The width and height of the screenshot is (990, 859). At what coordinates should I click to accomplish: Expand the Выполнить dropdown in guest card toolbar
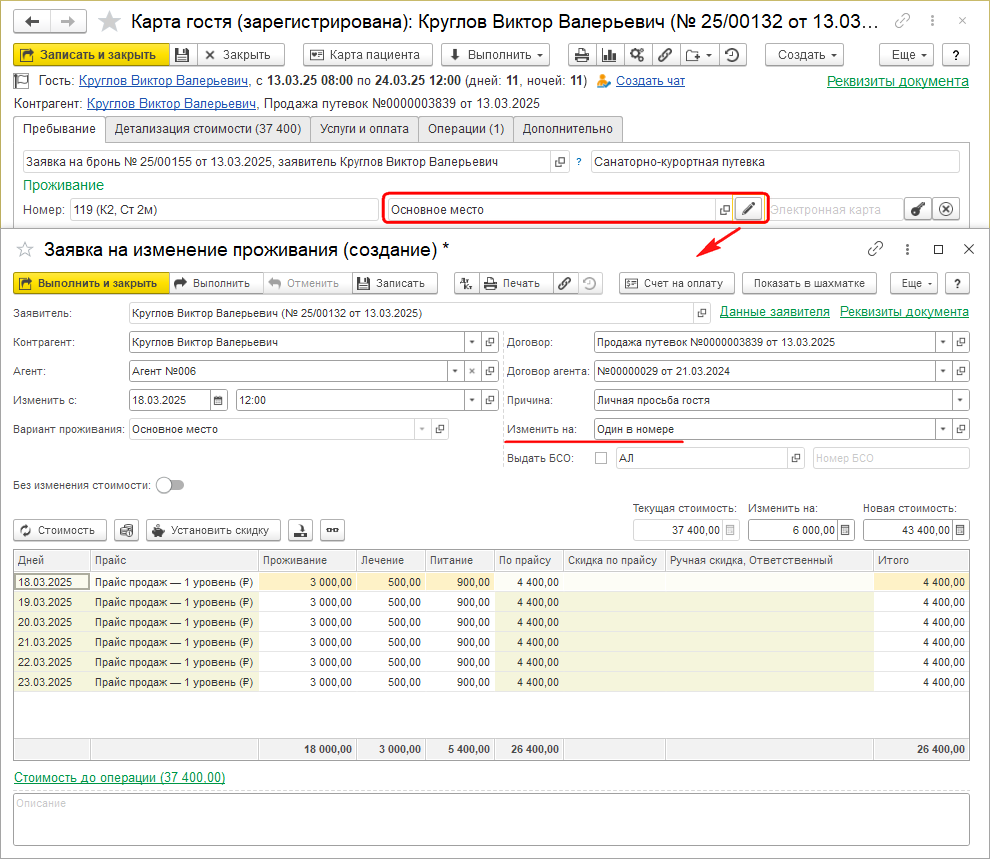point(496,55)
